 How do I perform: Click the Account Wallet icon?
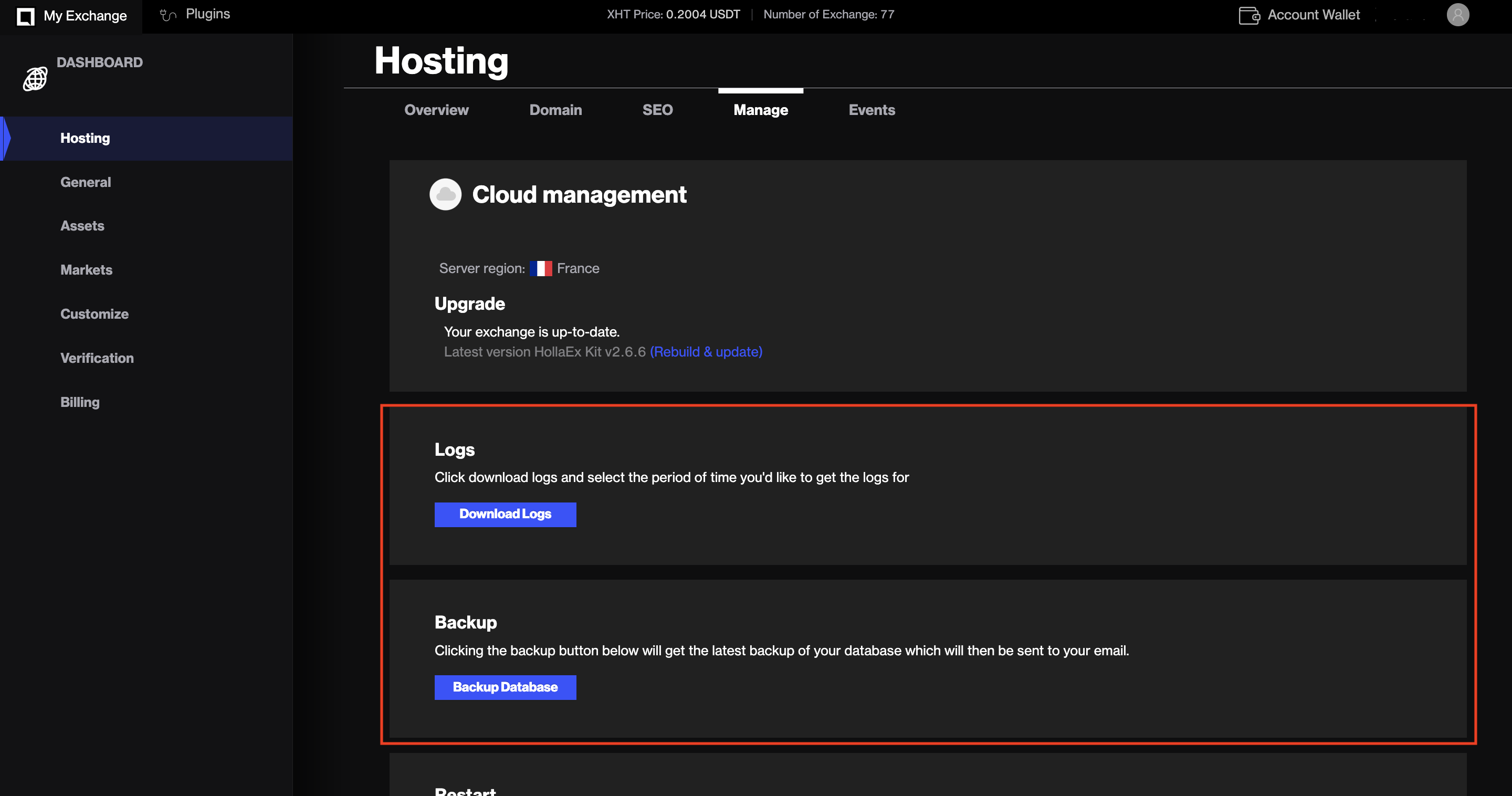point(1248,15)
